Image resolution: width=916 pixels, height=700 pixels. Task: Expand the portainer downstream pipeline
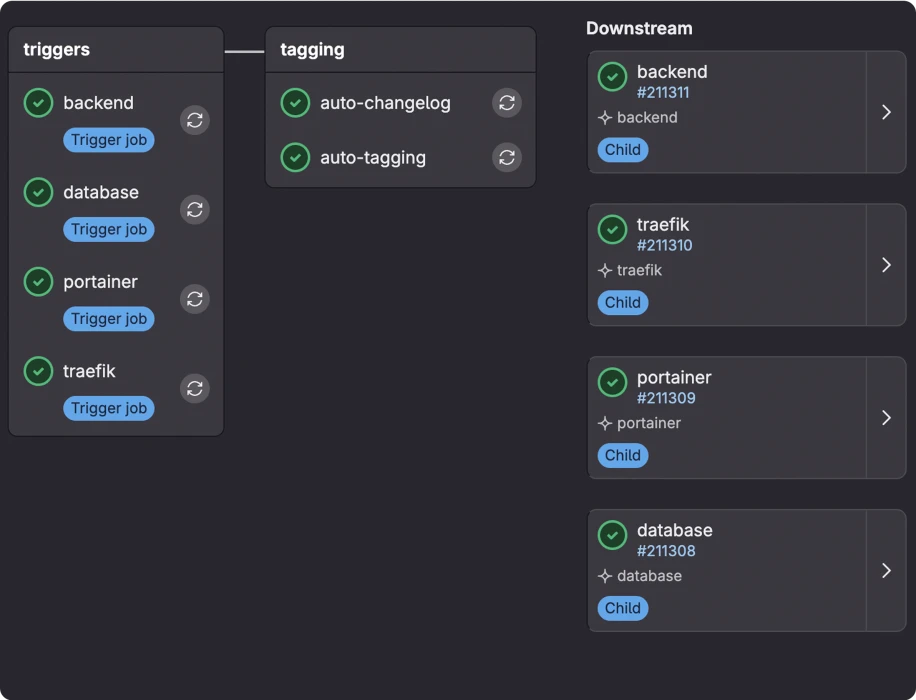coord(886,418)
